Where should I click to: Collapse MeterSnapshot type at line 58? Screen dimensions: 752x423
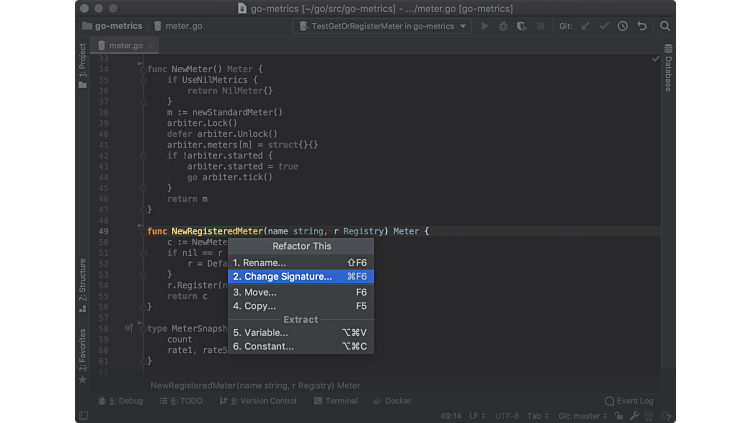tap(143, 329)
